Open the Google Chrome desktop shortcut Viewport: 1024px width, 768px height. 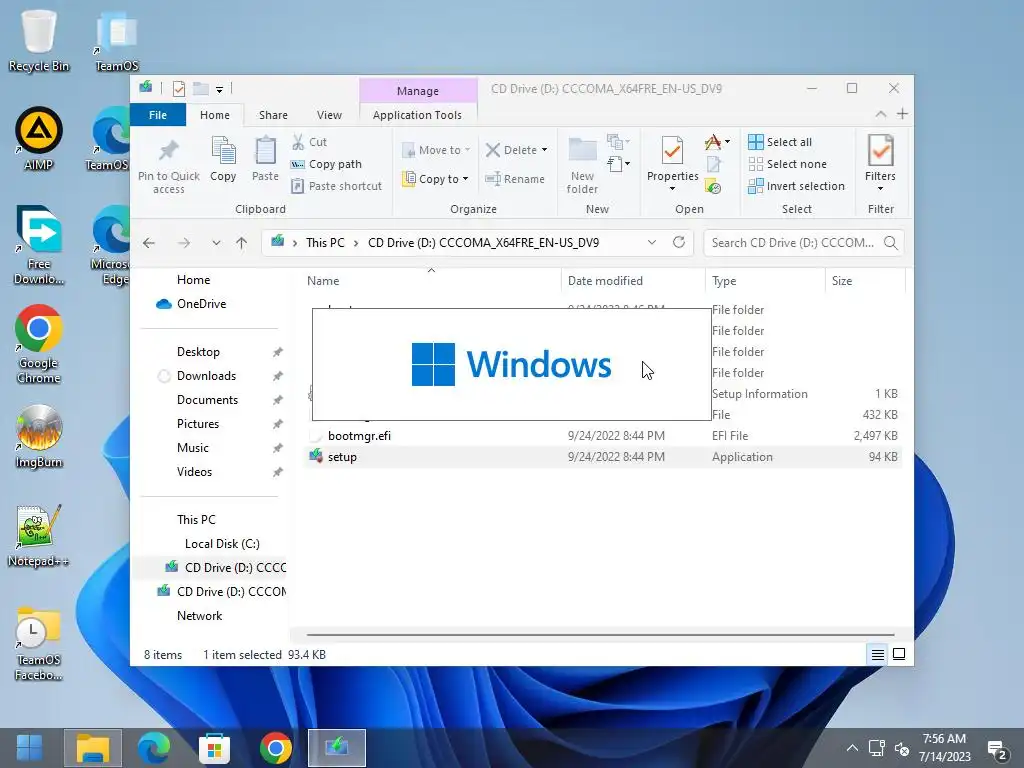point(39,344)
